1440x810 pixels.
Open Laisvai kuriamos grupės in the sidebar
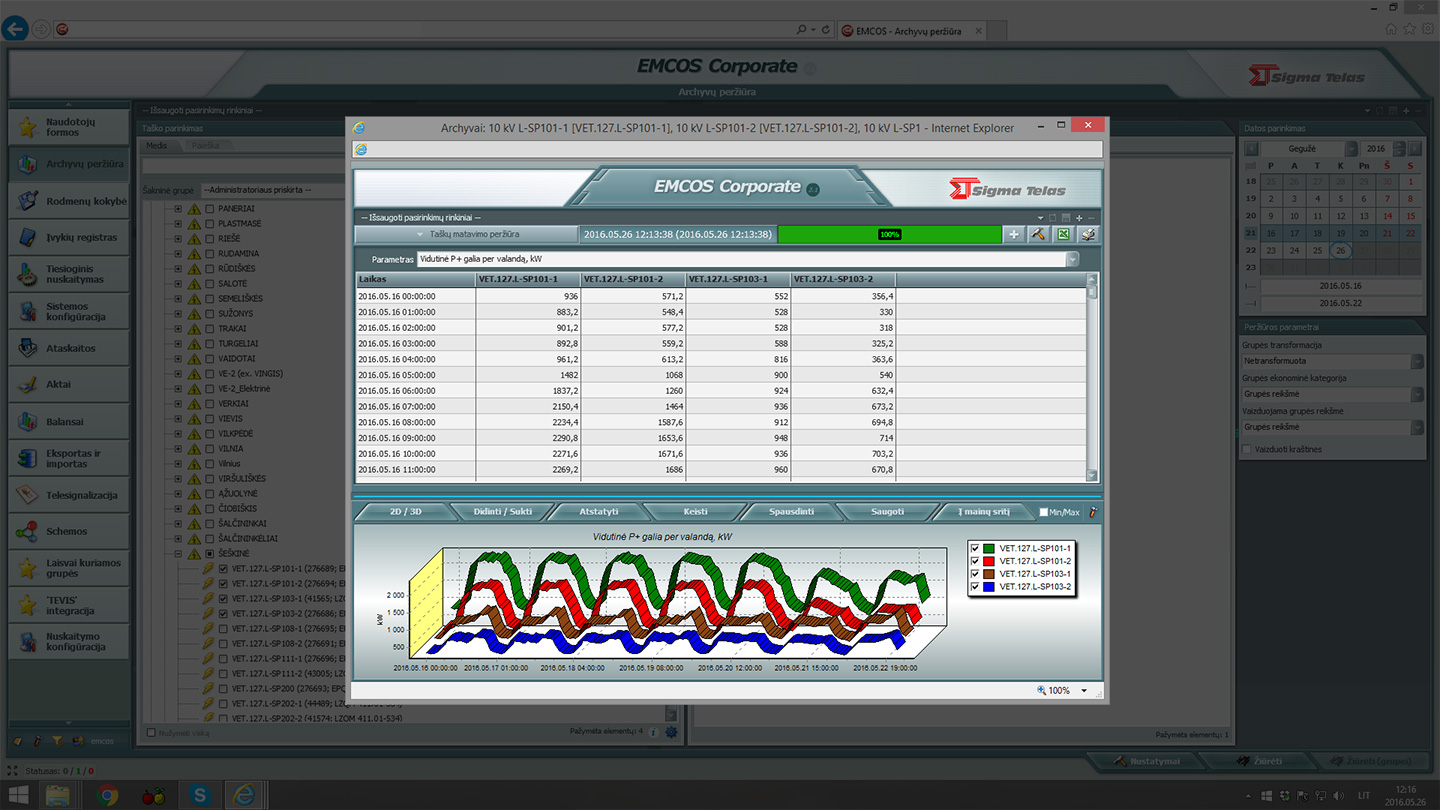pos(69,568)
